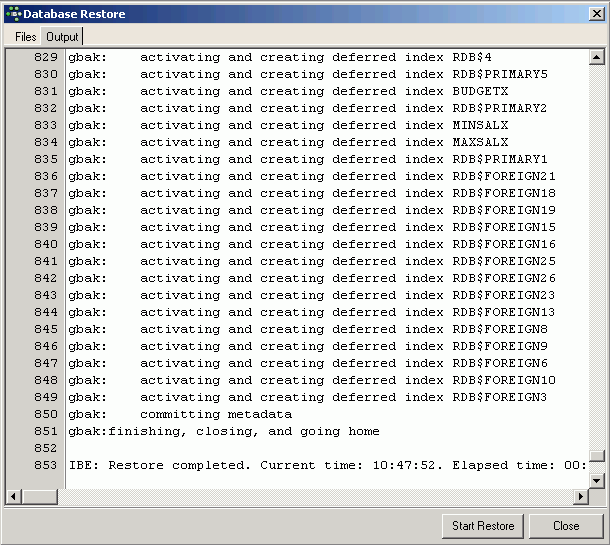Click the RDB$FOREIGN15 index line
This screenshot has height=545, width=610.
click(312, 227)
